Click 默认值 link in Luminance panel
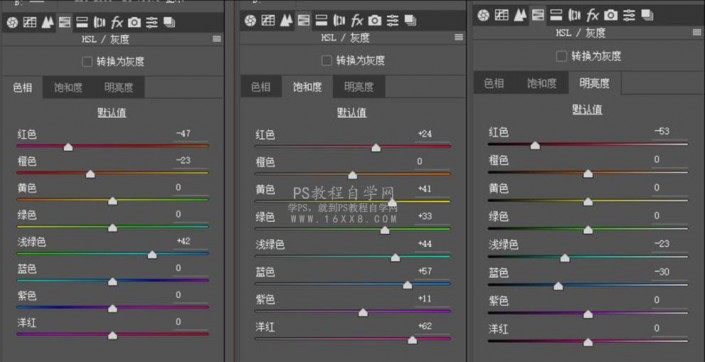Viewport: 705px width, 362px height. pos(587,110)
